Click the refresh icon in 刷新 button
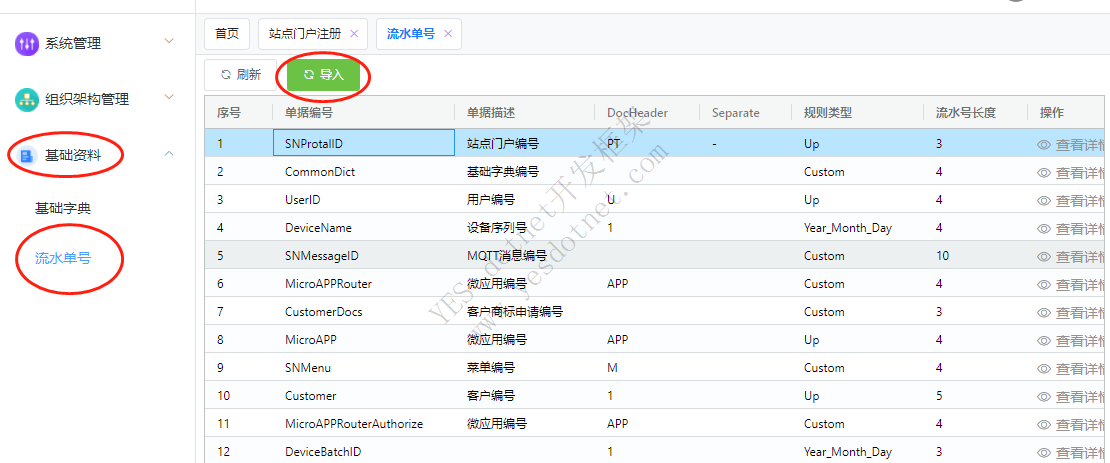The height and width of the screenshot is (463, 1110). (226, 75)
